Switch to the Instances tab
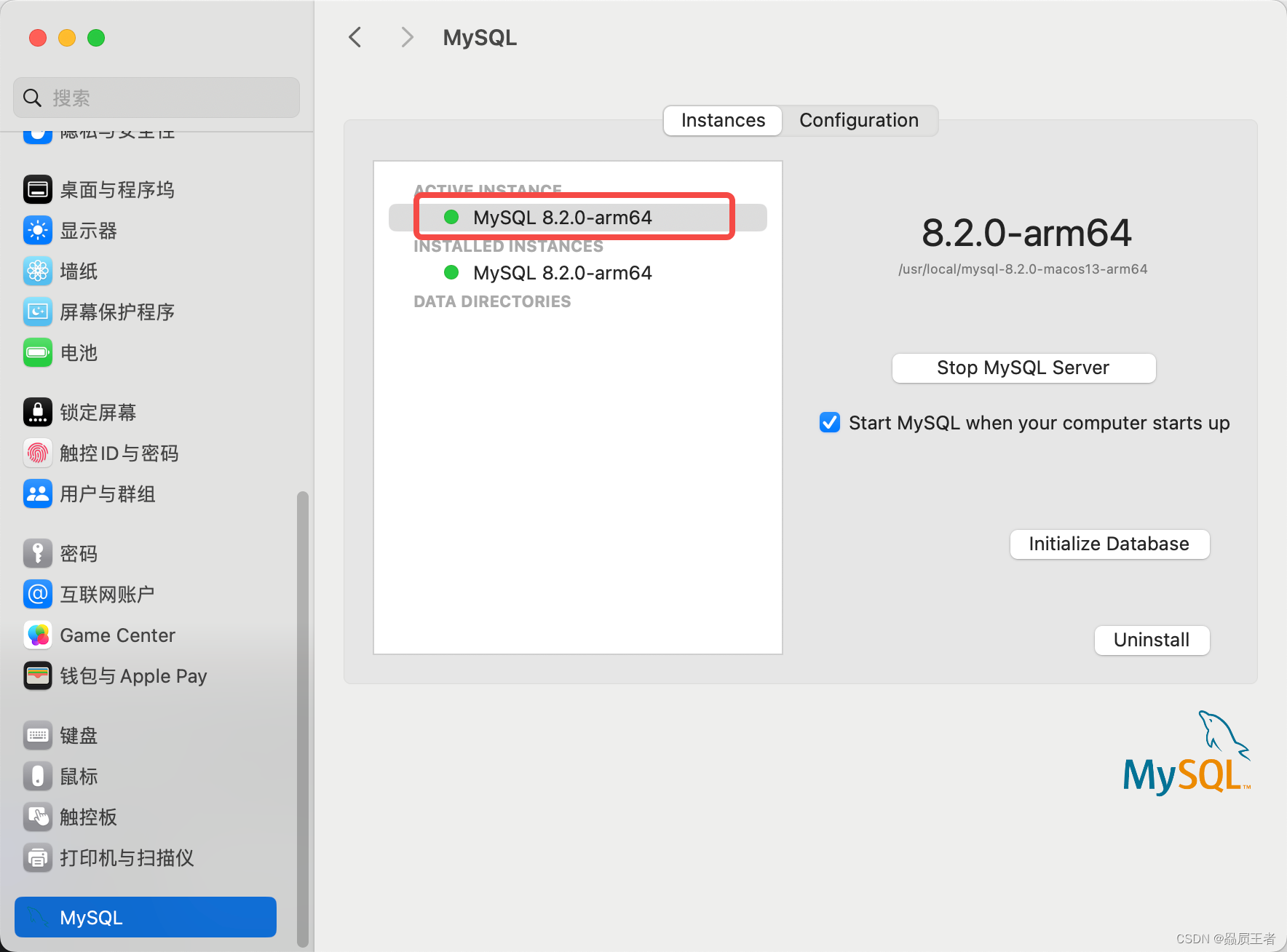Viewport: 1287px width, 952px height. pos(723,121)
